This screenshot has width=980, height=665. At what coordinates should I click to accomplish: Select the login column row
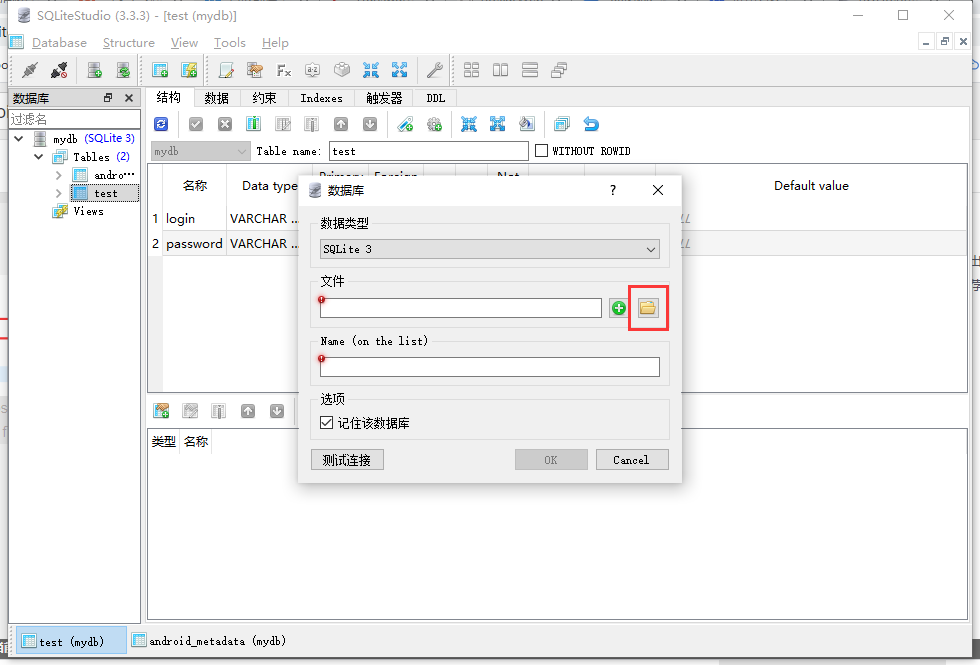click(180, 219)
